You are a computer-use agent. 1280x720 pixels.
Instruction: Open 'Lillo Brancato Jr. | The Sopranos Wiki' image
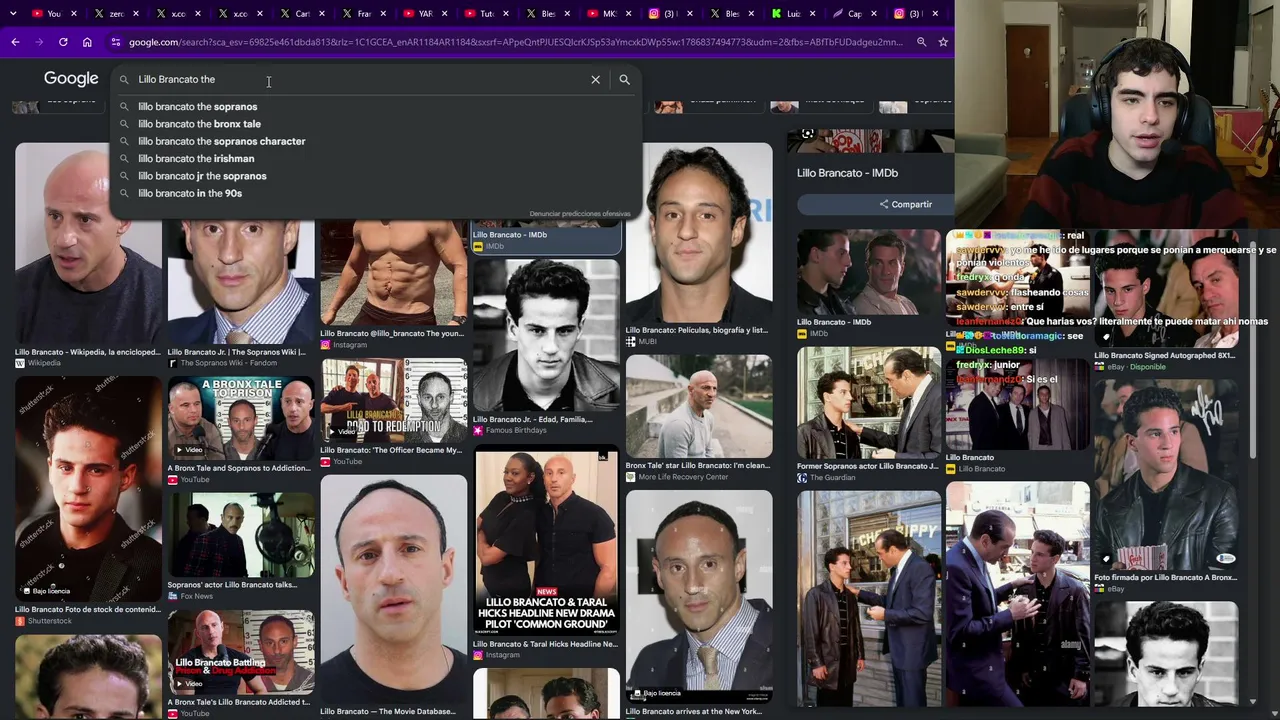[240, 282]
